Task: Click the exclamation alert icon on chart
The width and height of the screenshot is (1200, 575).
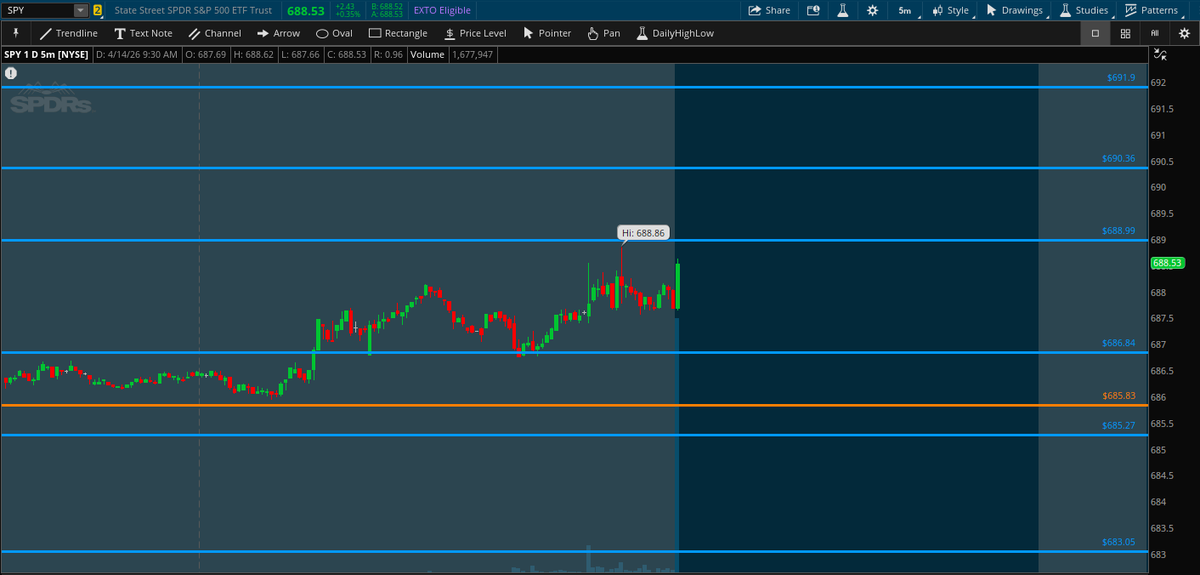Action: [10, 73]
